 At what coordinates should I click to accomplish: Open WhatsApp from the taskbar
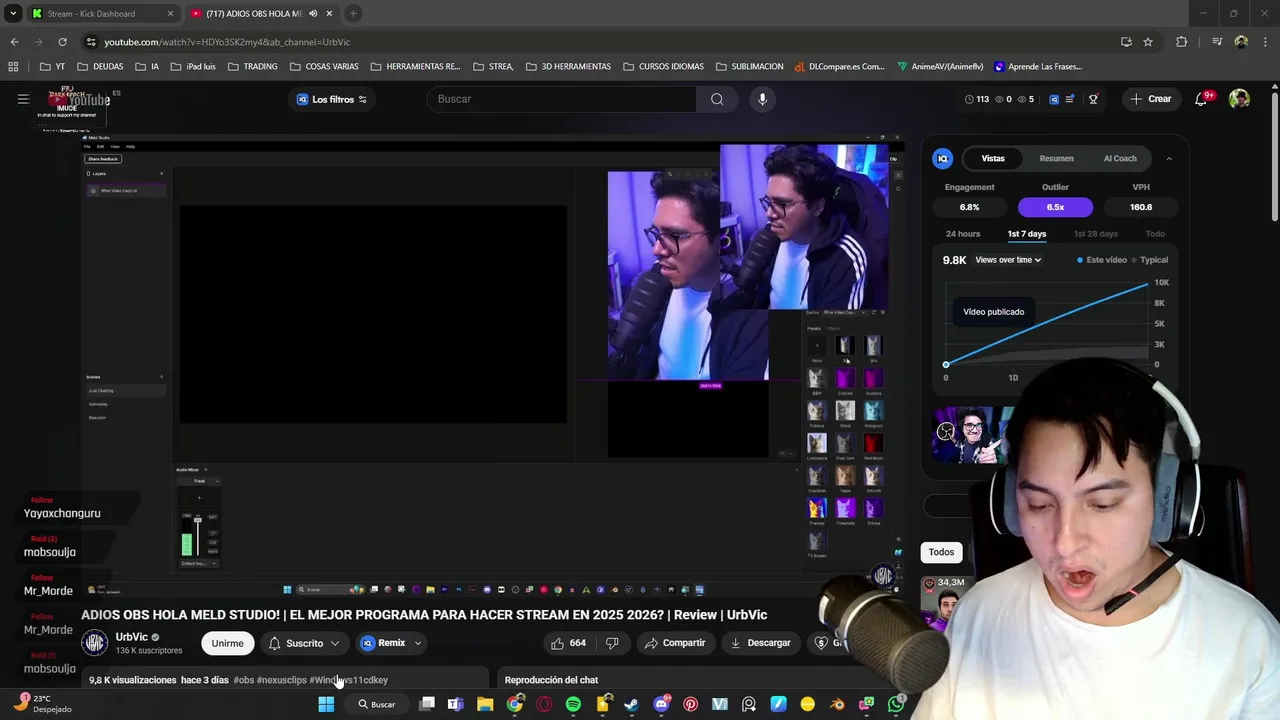[x=896, y=704]
